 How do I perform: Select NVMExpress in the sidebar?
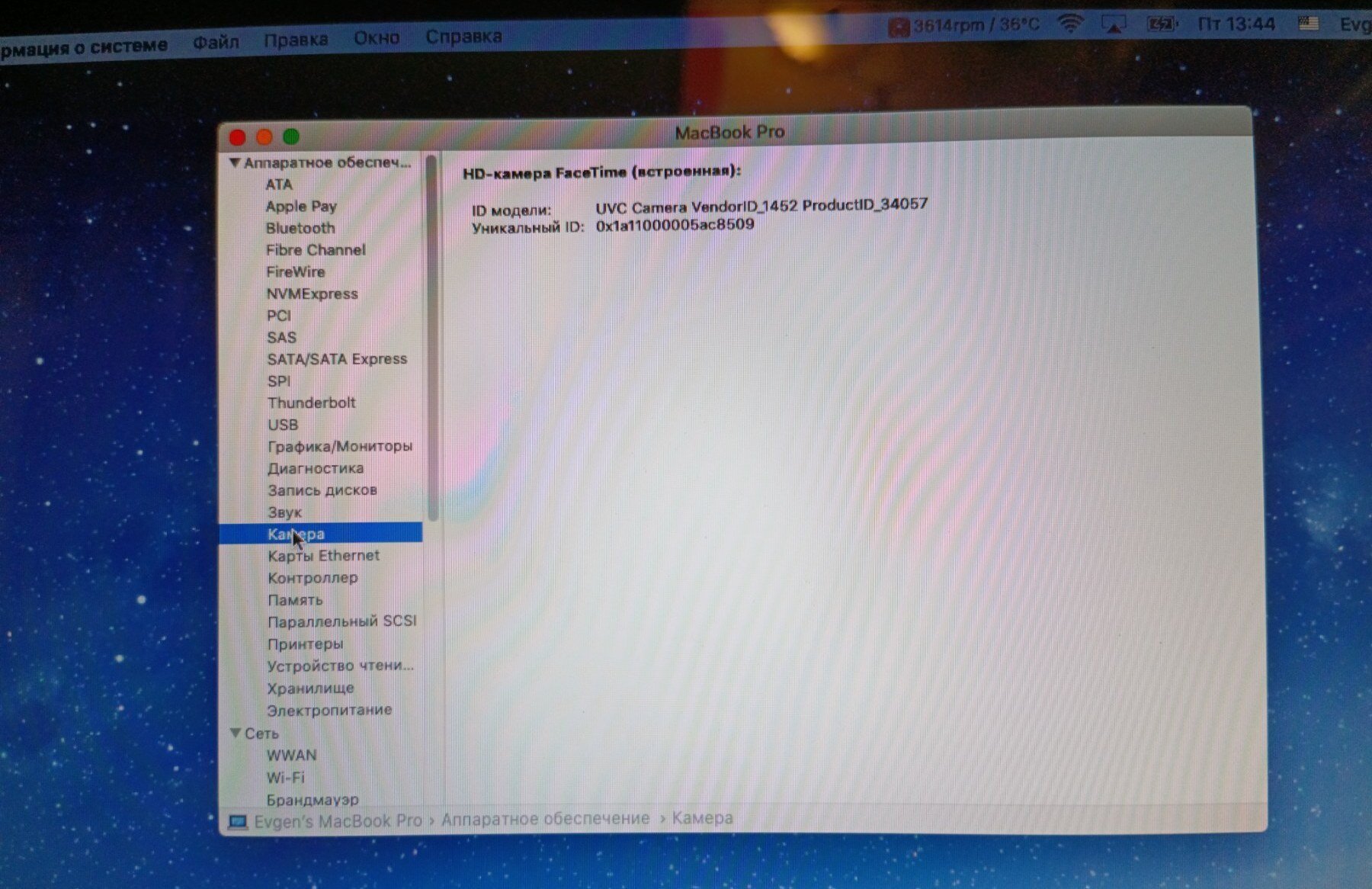click(x=312, y=294)
